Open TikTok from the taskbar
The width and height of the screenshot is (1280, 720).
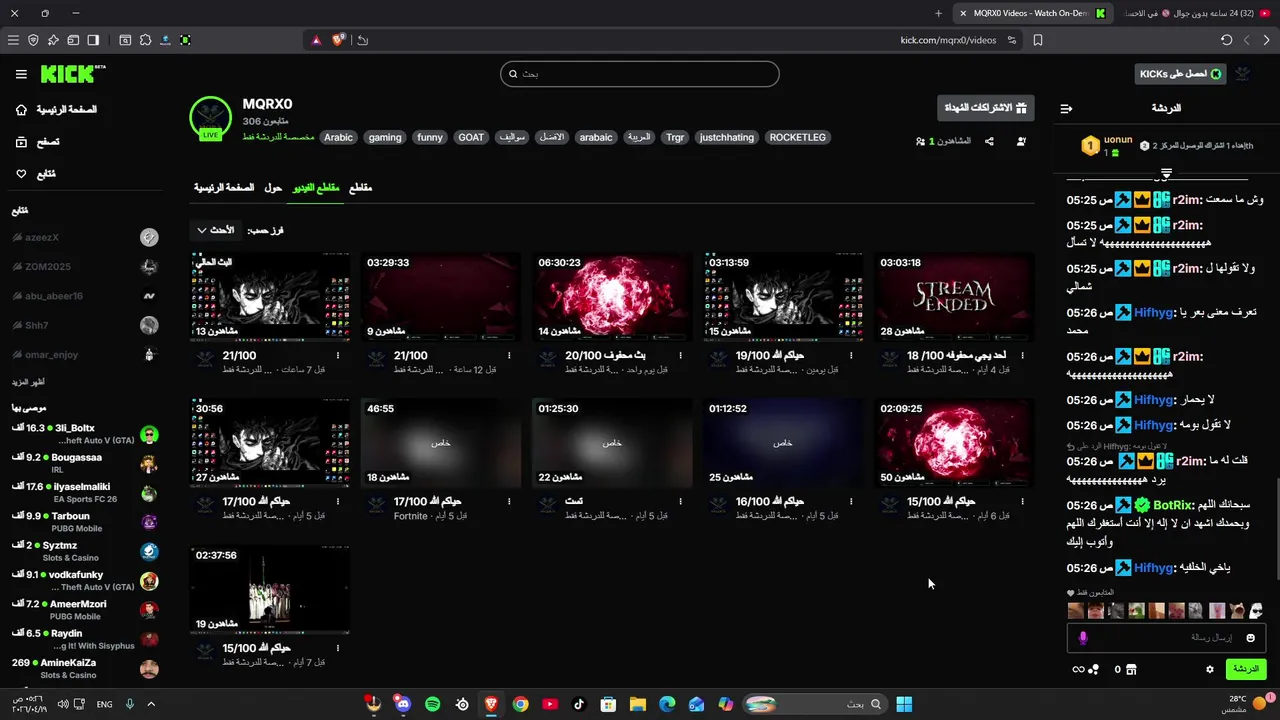coord(579,704)
